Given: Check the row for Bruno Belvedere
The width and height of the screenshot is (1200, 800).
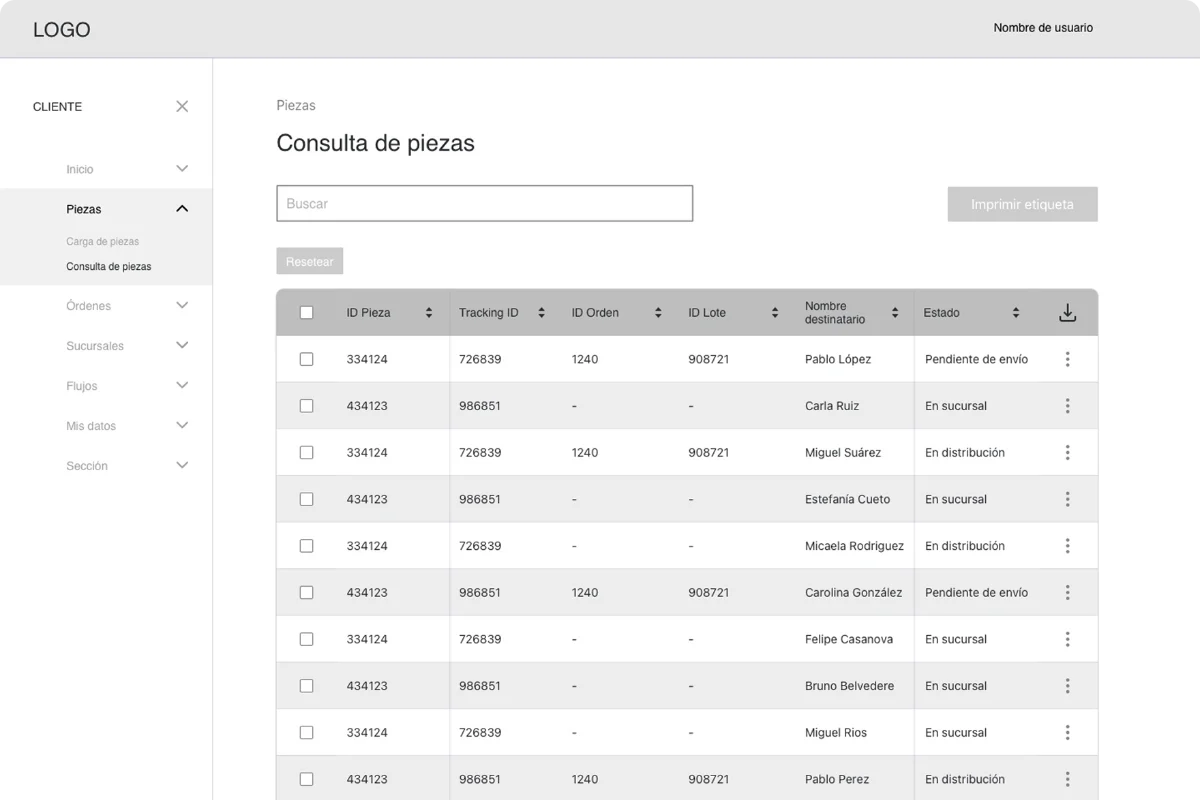Looking at the screenshot, I should coord(307,686).
